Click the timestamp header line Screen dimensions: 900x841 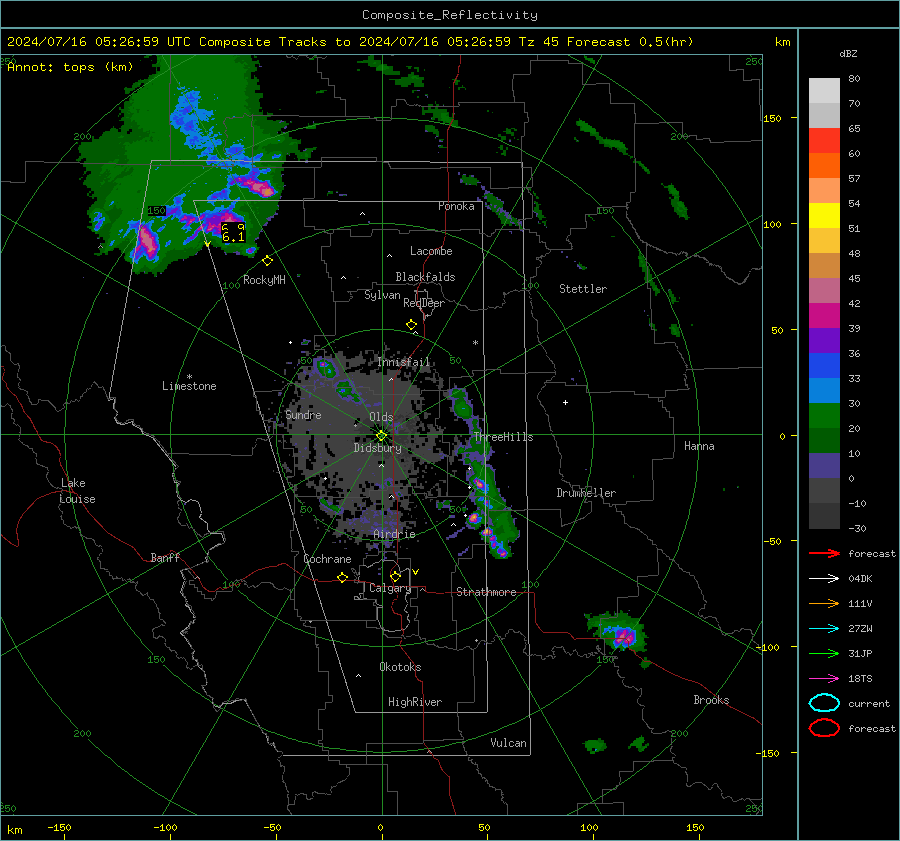[350, 42]
